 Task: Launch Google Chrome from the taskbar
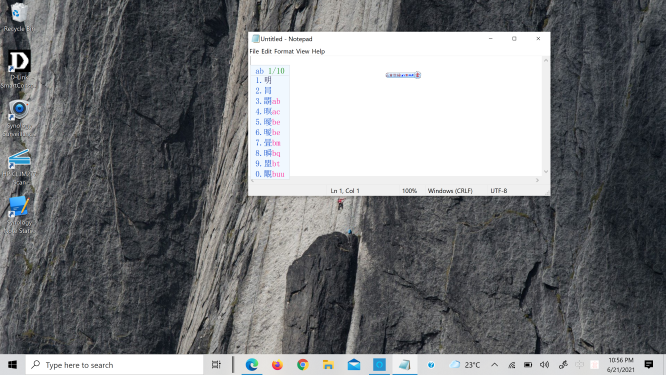pos(303,365)
